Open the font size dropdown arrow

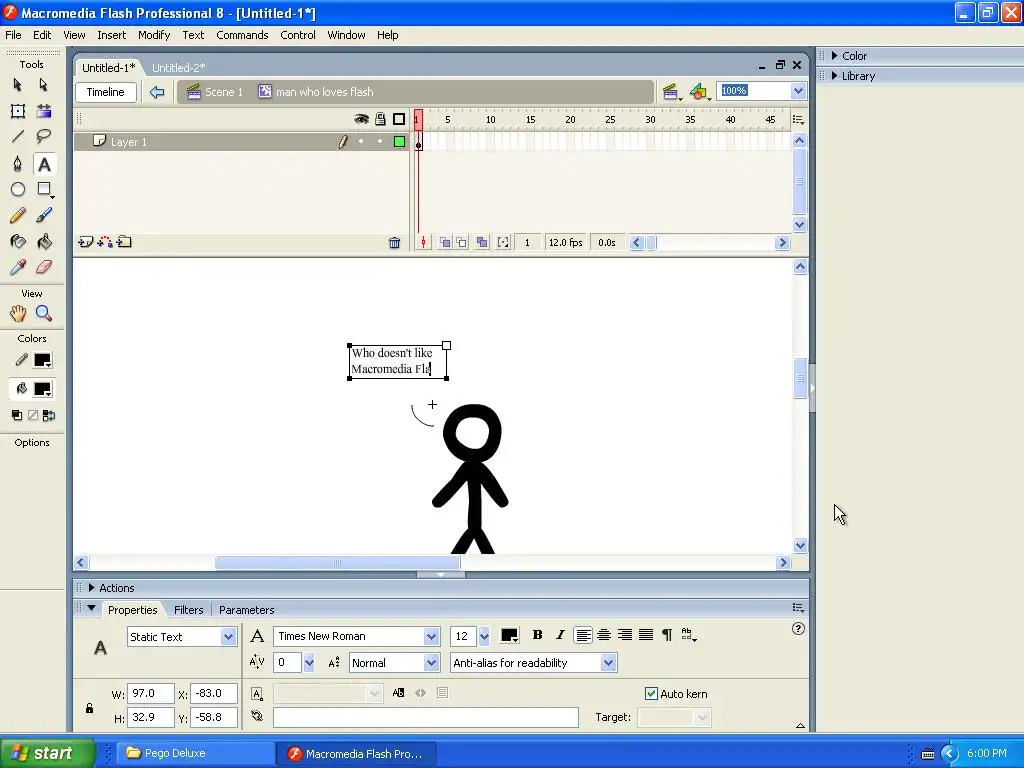[x=484, y=636]
